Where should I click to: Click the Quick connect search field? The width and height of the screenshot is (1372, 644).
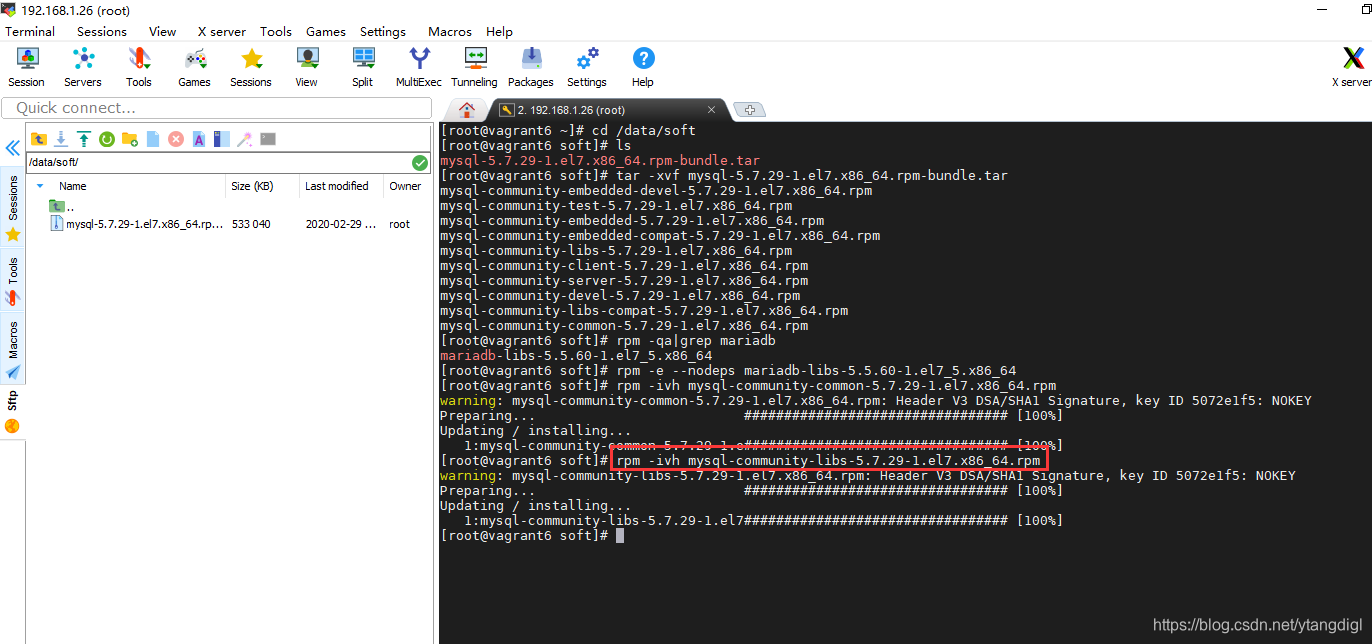[x=217, y=107]
